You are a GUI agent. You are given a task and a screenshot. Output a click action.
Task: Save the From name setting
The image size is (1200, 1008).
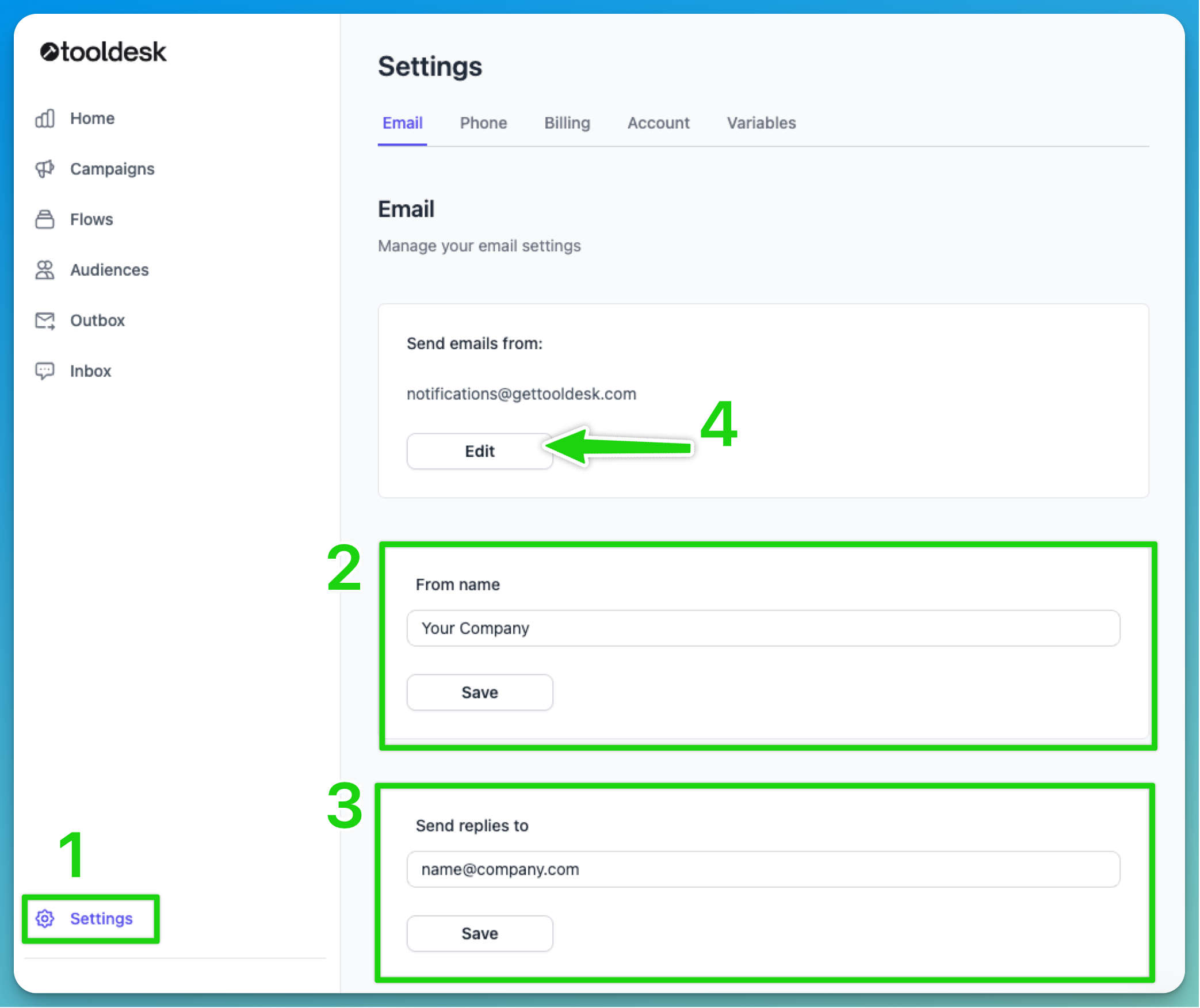coord(479,692)
